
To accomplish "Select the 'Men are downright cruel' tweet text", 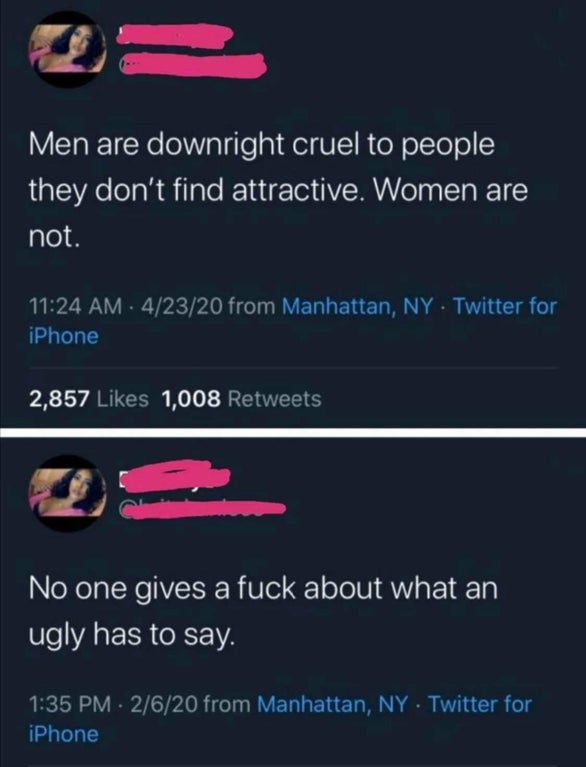I will [279, 191].
